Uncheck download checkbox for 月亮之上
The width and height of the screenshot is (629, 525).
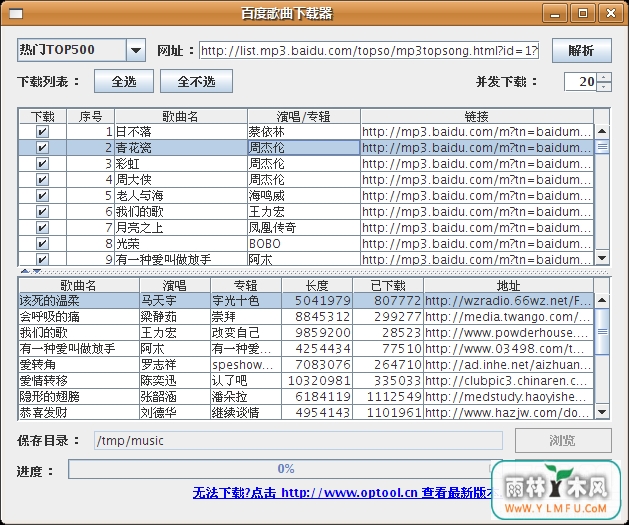click(x=42, y=228)
